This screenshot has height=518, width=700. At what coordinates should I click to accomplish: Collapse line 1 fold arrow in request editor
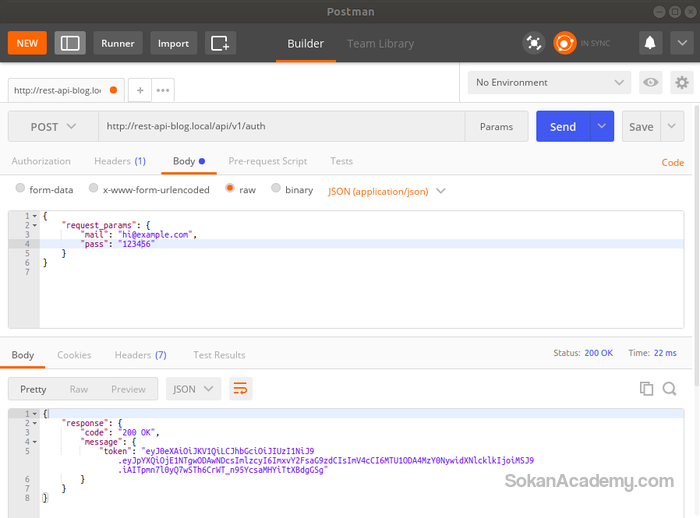pyautogui.click(x=35, y=216)
